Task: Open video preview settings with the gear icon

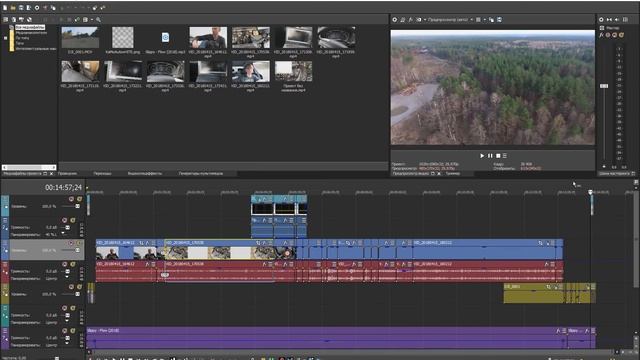Action: [x=395, y=20]
